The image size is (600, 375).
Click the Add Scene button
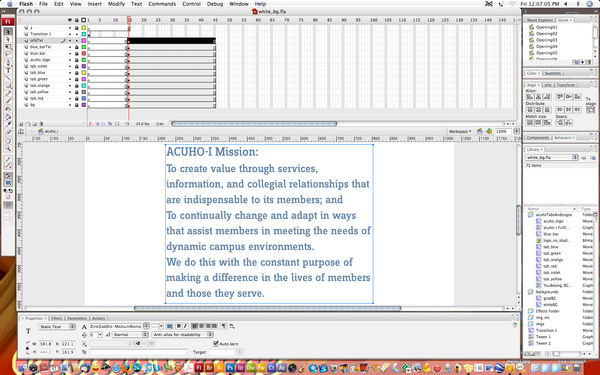click(x=582, y=62)
